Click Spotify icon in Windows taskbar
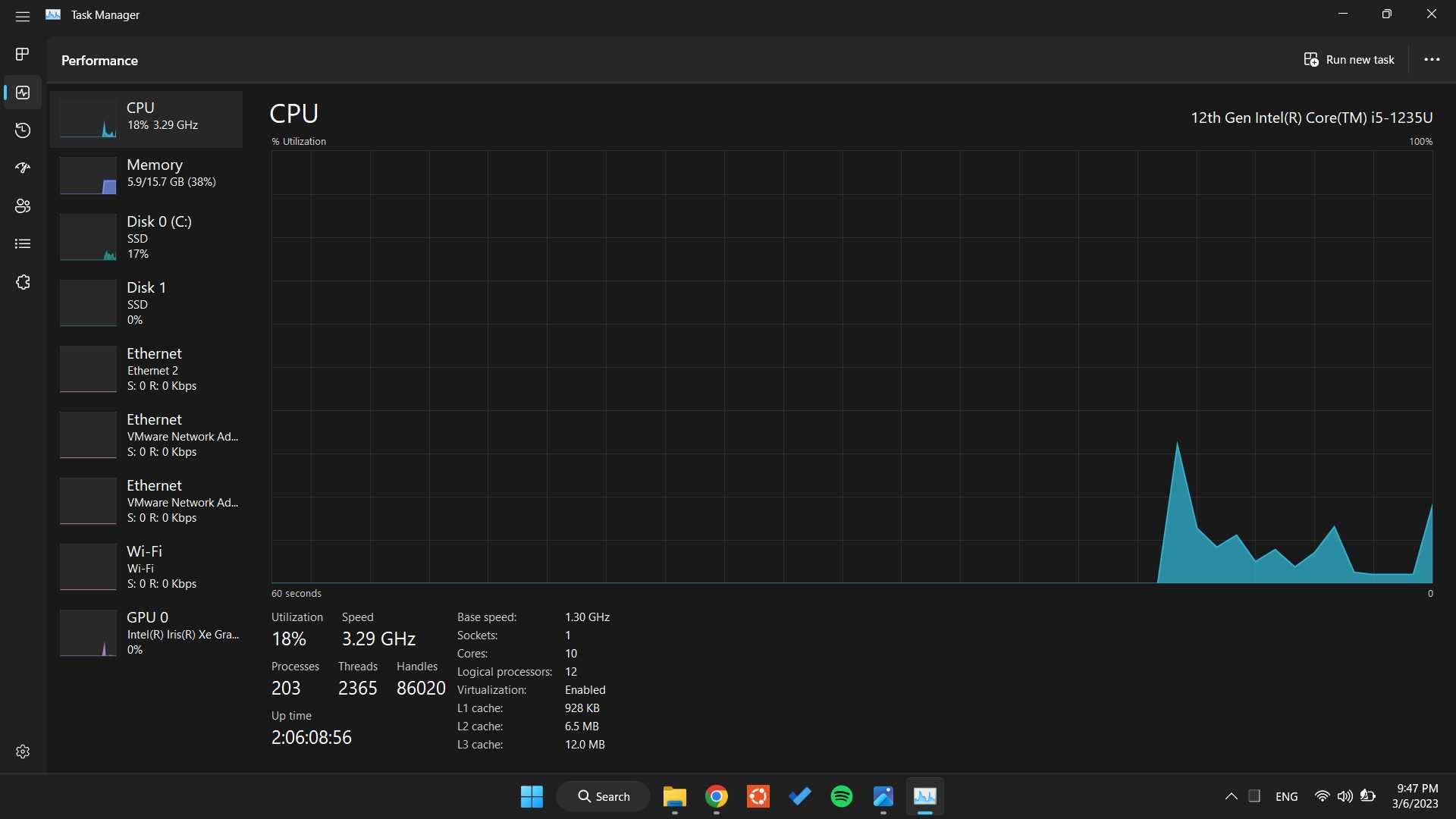 pyautogui.click(x=841, y=796)
